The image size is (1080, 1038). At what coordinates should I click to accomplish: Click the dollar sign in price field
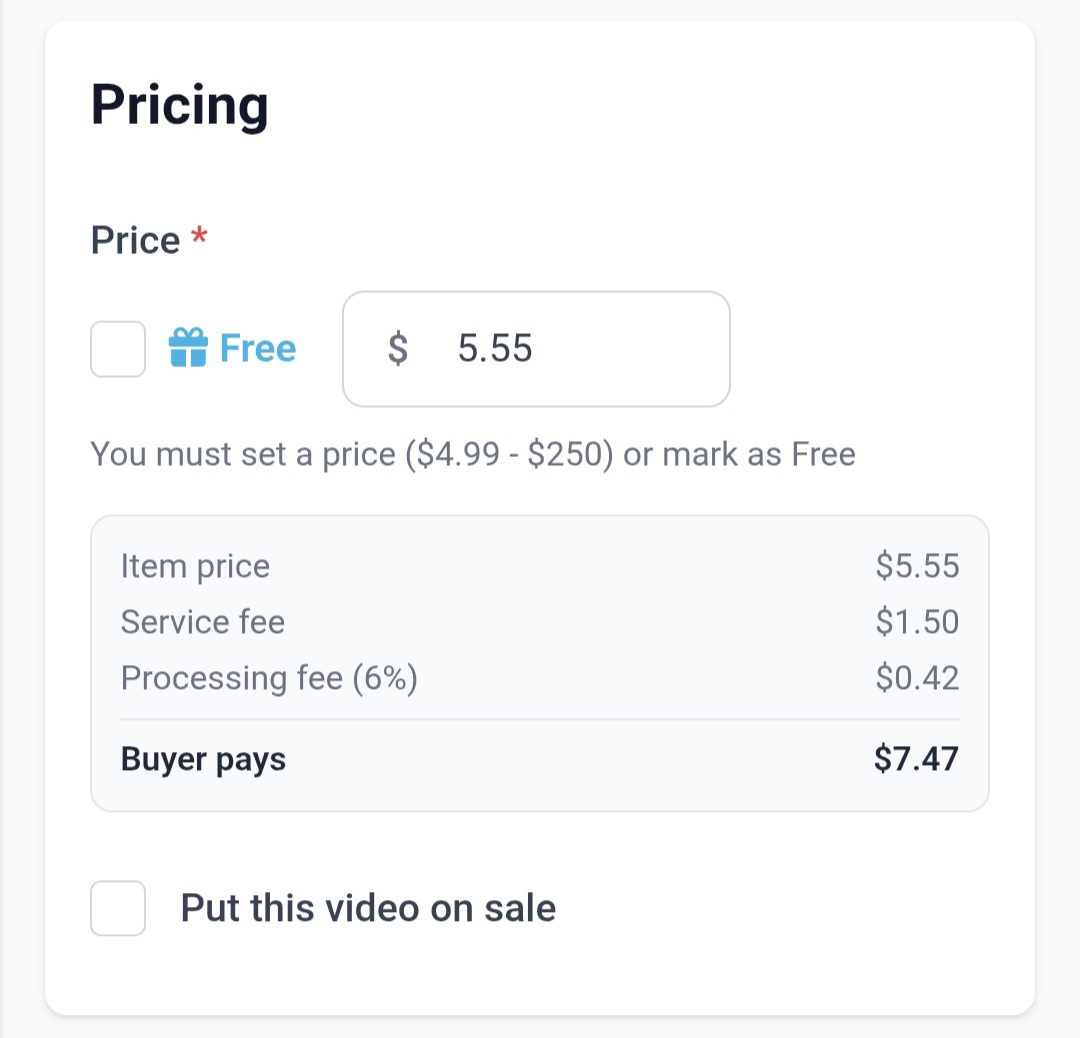398,349
